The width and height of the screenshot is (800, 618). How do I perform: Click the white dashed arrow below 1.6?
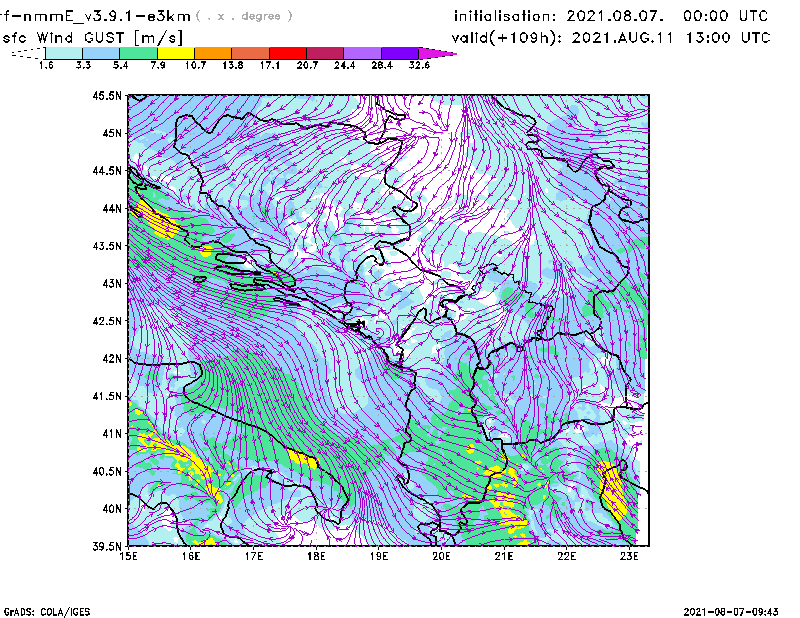click(x=28, y=53)
